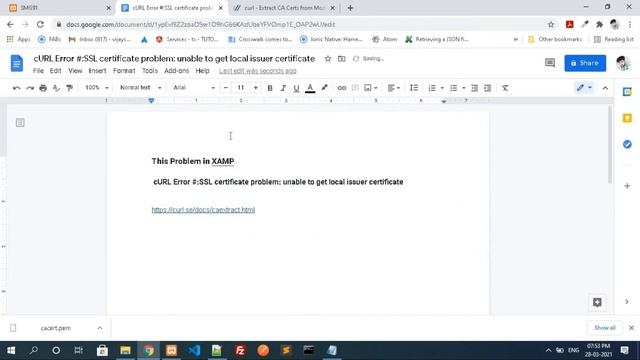Screen dimensions: 640x360
Task: Star the document
Action: tap(328, 59)
